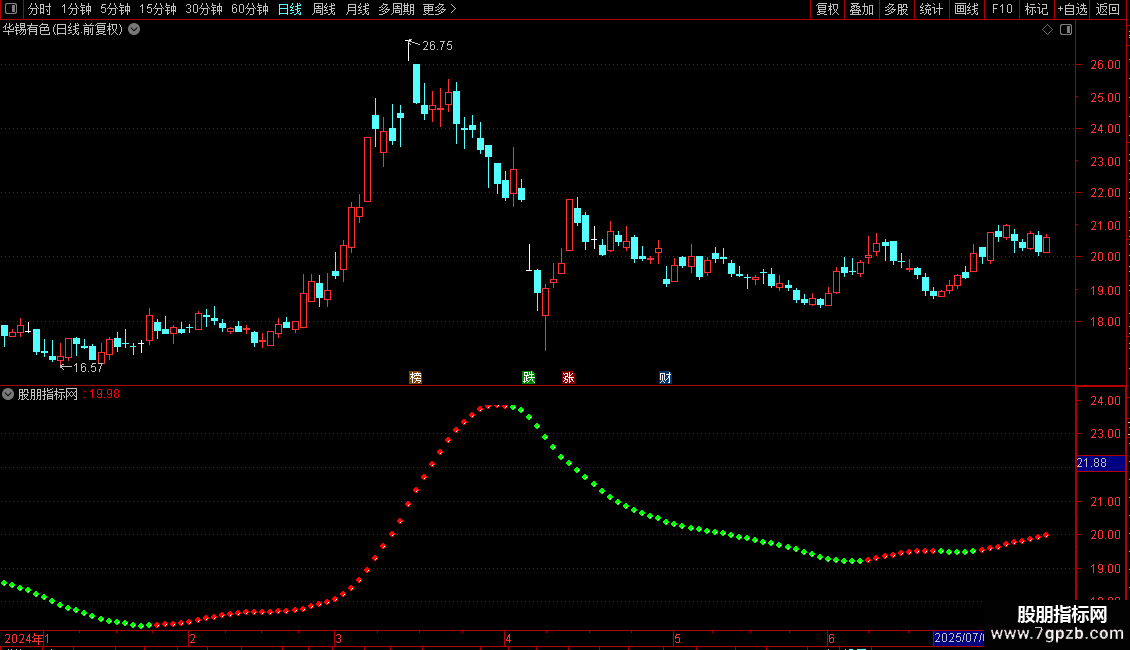The width and height of the screenshot is (1130, 650).
Task: Switch to 日线 daily chart
Action: coord(290,9)
